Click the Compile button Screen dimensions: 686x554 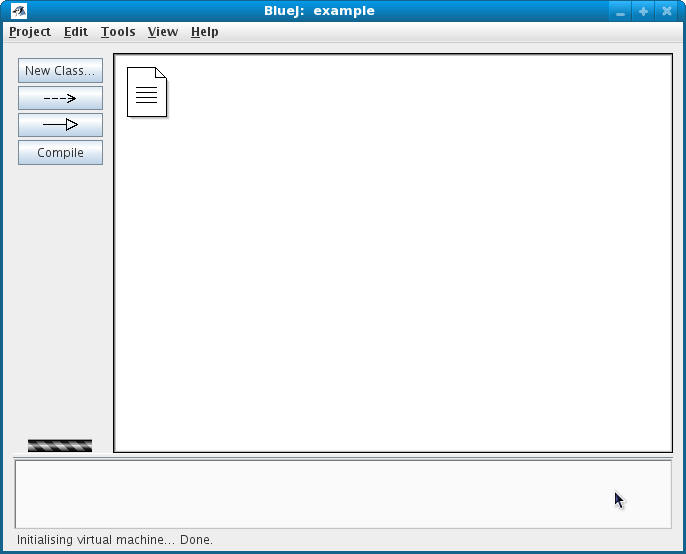[x=60, y=153]
